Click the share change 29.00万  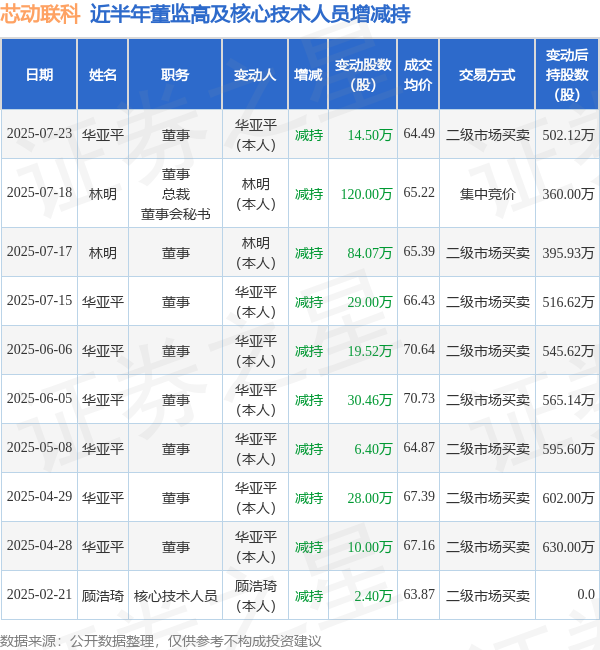point(369,302)
